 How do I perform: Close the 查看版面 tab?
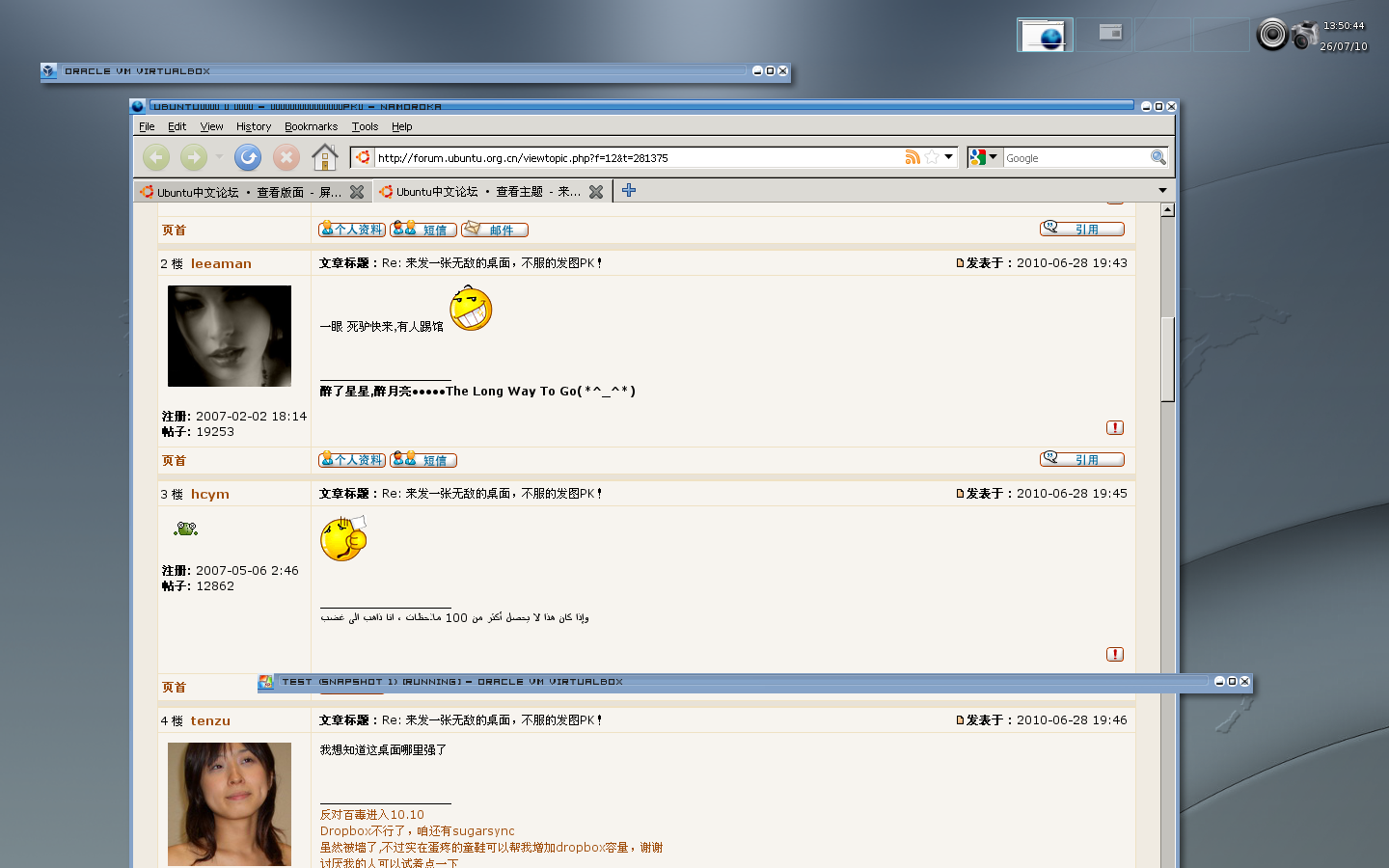pyautogui.click(x=357, y=192)
